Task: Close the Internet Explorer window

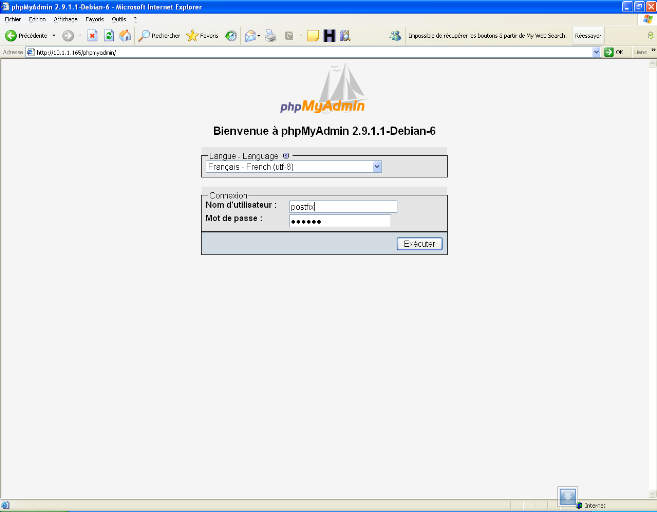Action: [x=651, y=7]
